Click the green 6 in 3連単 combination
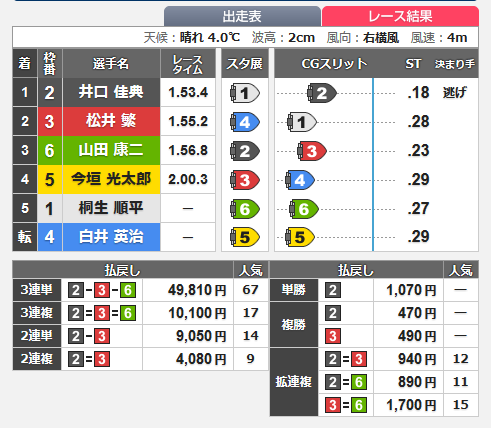Viewport: 491px width, 428px height. click(128, 290)
